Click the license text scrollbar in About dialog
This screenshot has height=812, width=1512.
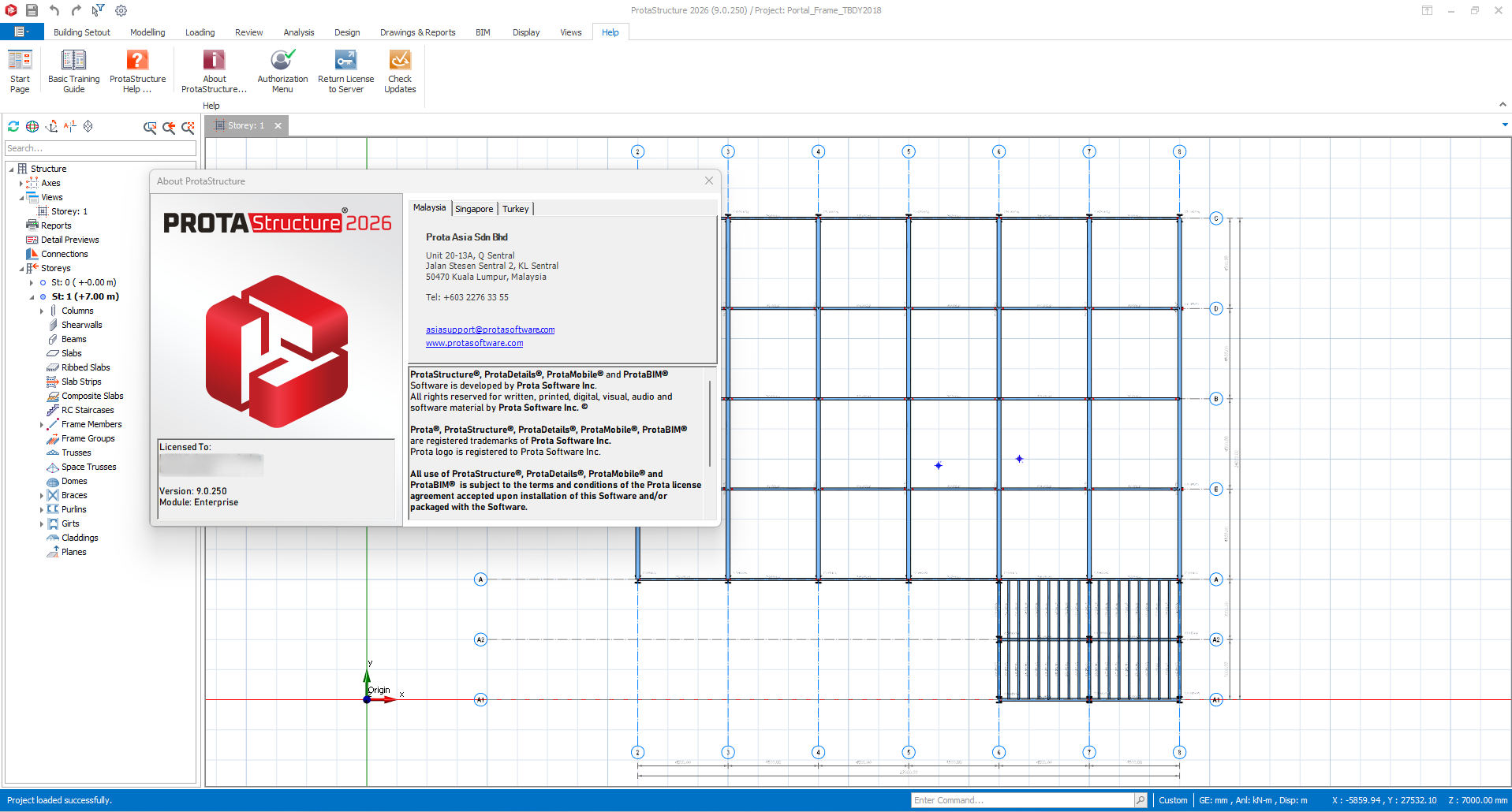710,423
